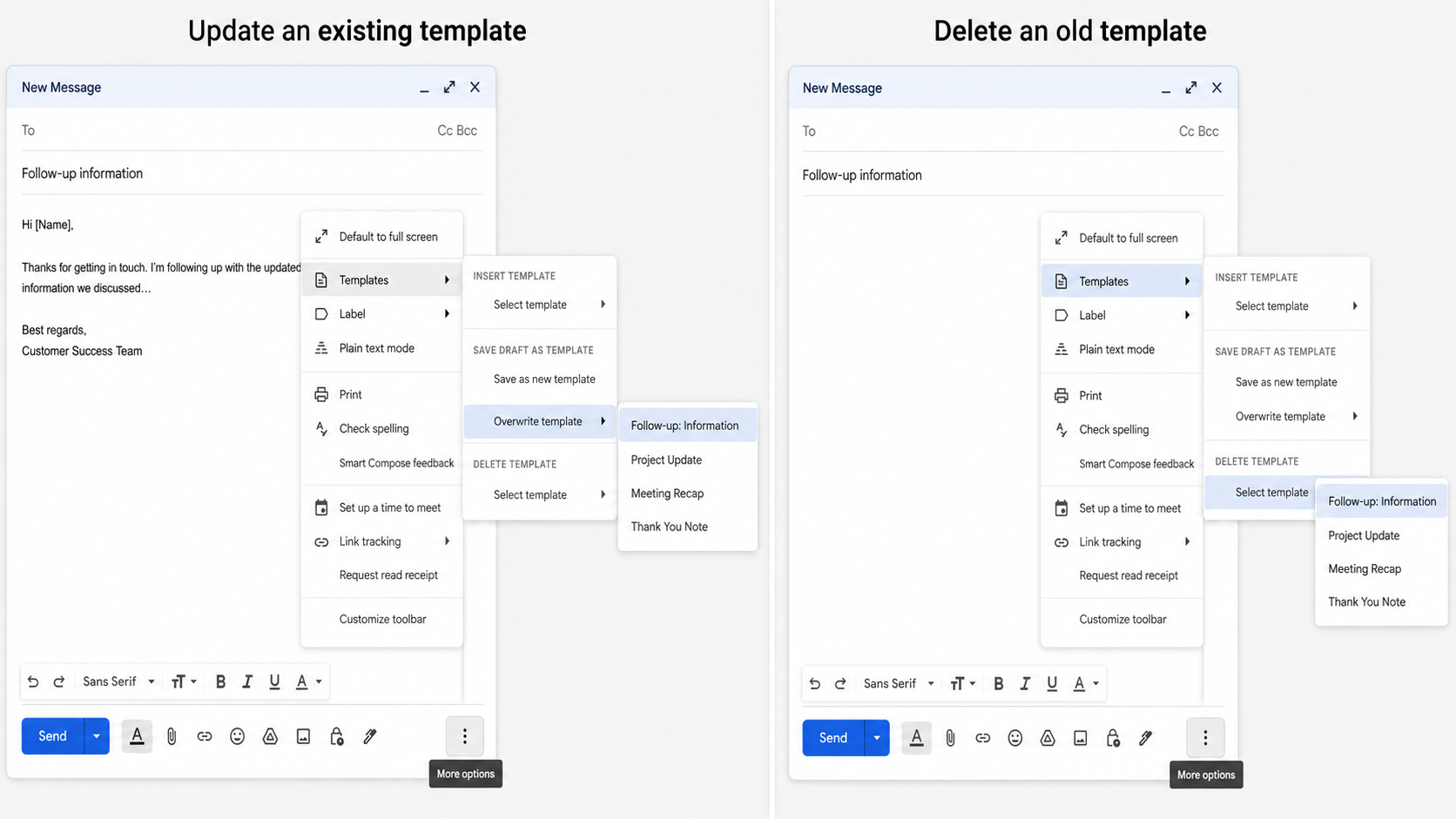Toggle Bold in left formatting toolbar
The width and height of the screenshot is (1456, 819).
coord(220,681)
